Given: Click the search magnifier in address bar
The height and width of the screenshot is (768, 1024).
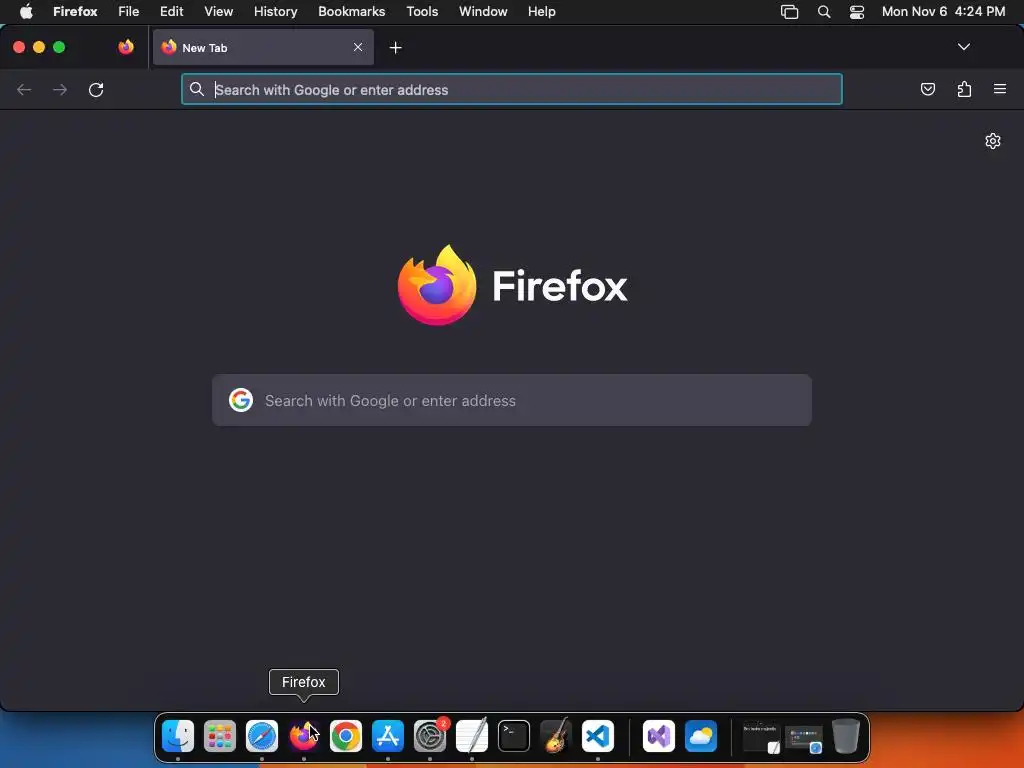Looking at the screenshot, I should click(x=197, y=89).
